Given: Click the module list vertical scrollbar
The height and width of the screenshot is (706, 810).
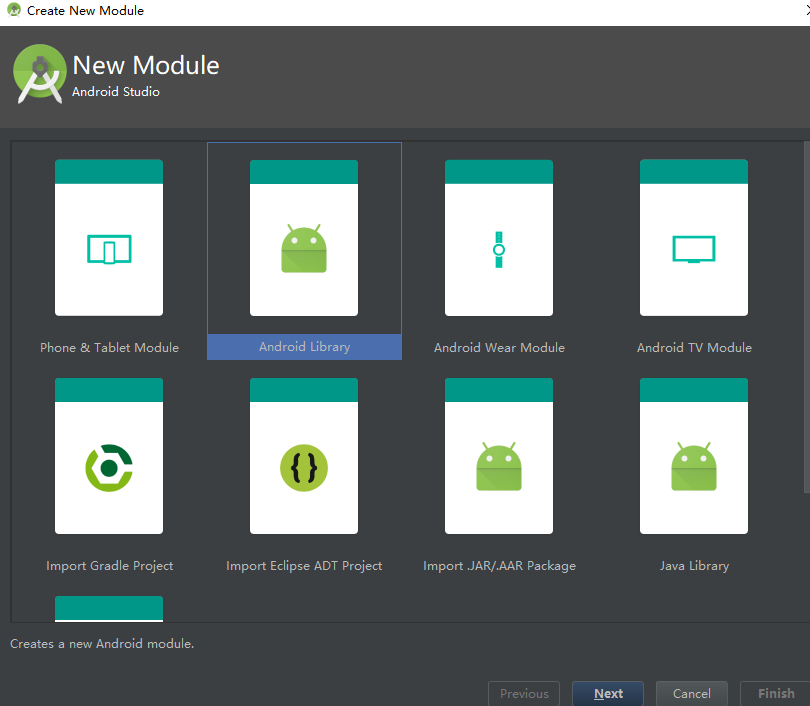Looking at the screenshot, I should click(806, 317).
